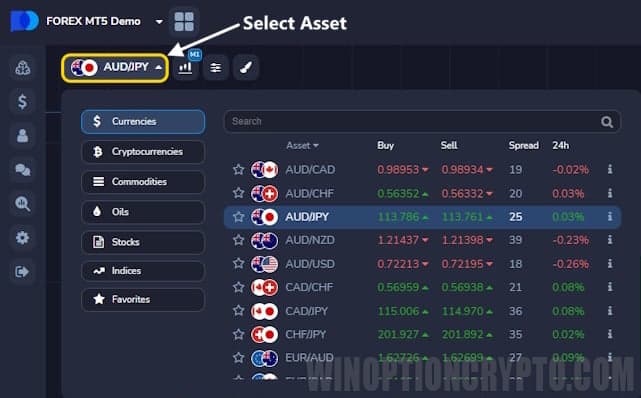Open the cubes sidebar icon

22,68
